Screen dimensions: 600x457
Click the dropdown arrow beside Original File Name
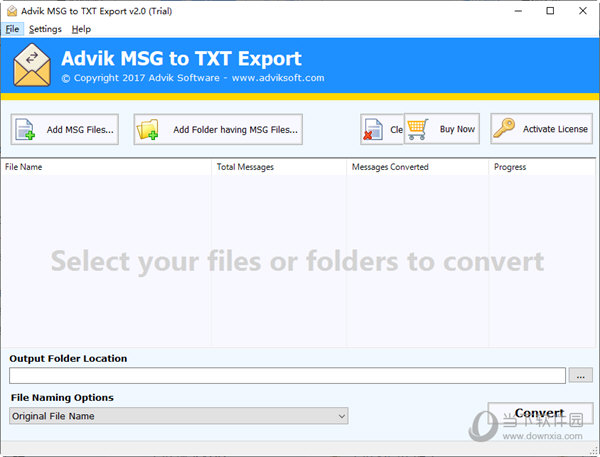(x=342, y=416)
